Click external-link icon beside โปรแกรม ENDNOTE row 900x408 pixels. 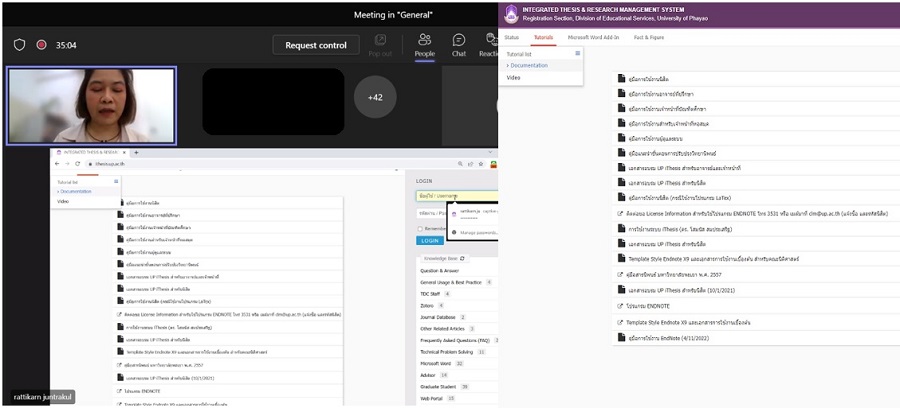(620, 306)
